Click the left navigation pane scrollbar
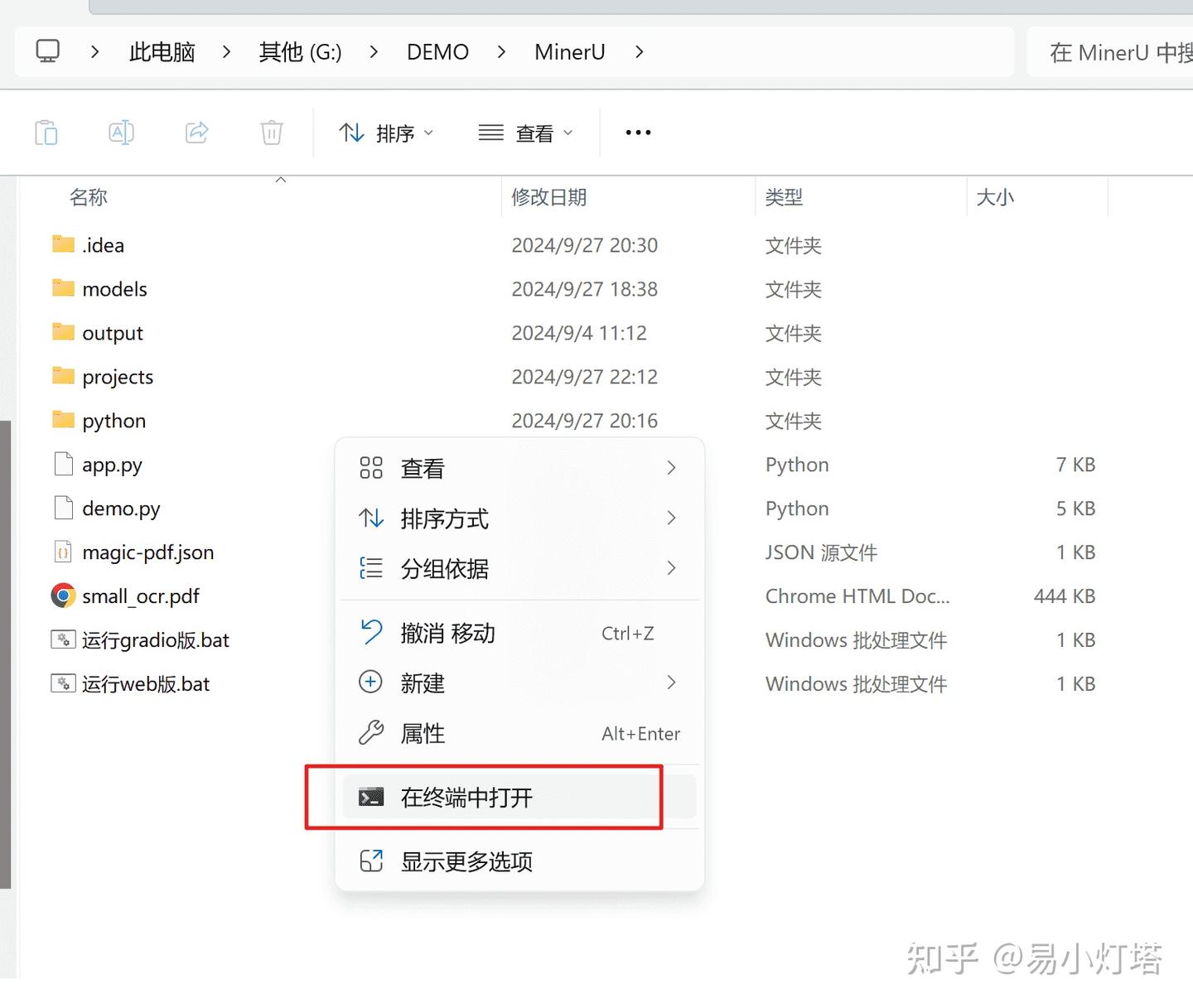The width and height of the screenshot is (1193, 1008). tap(6, 654)
